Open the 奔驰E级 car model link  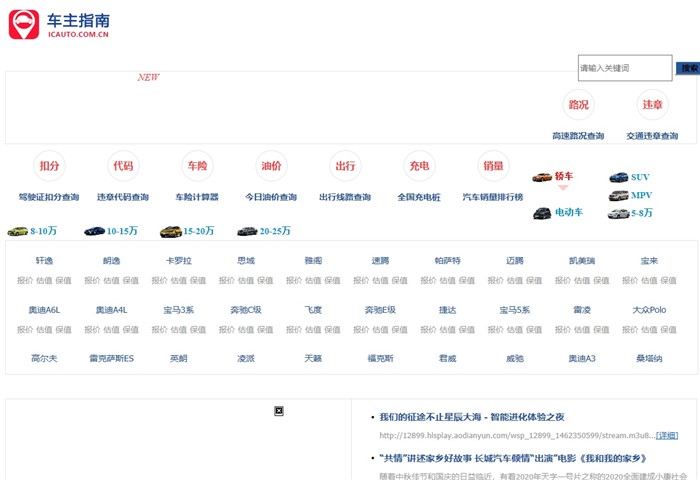click(x=380, y=309)
